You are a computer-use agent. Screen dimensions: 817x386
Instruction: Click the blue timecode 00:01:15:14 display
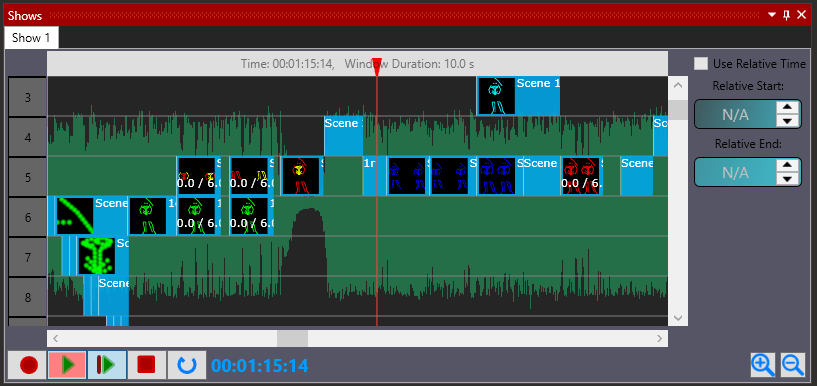click(259, 366)
